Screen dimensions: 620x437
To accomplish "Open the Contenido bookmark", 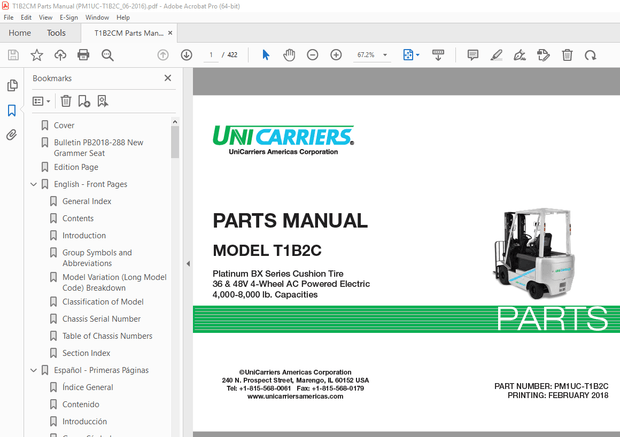I will coord(81,404).
